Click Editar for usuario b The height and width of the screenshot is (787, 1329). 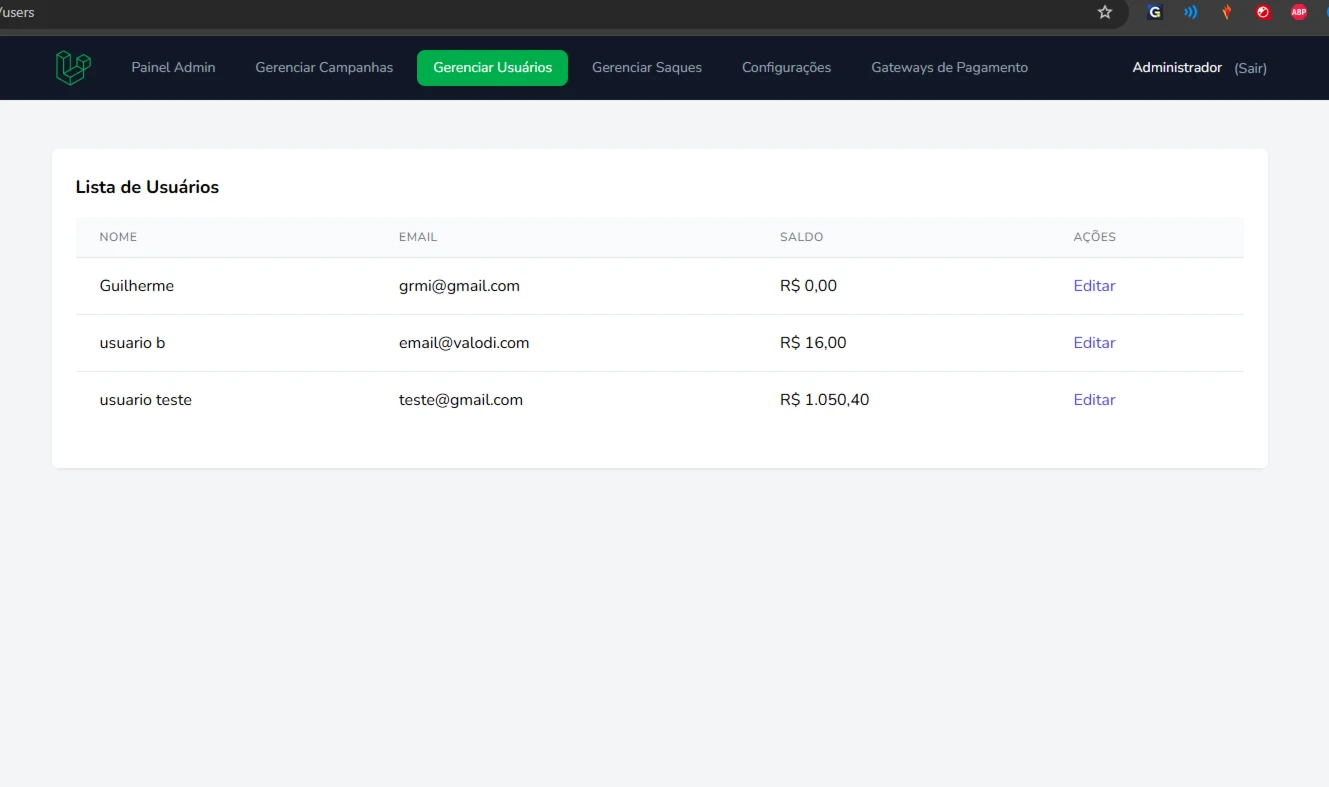coord(1094,343)
